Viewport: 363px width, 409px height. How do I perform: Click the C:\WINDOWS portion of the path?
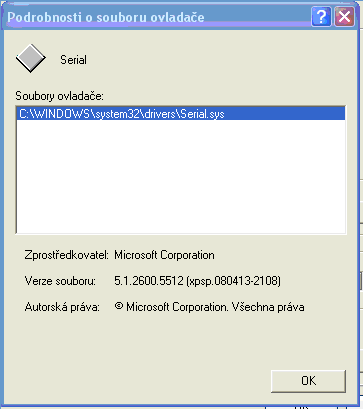pyautogui.click(x=55, y=114)
